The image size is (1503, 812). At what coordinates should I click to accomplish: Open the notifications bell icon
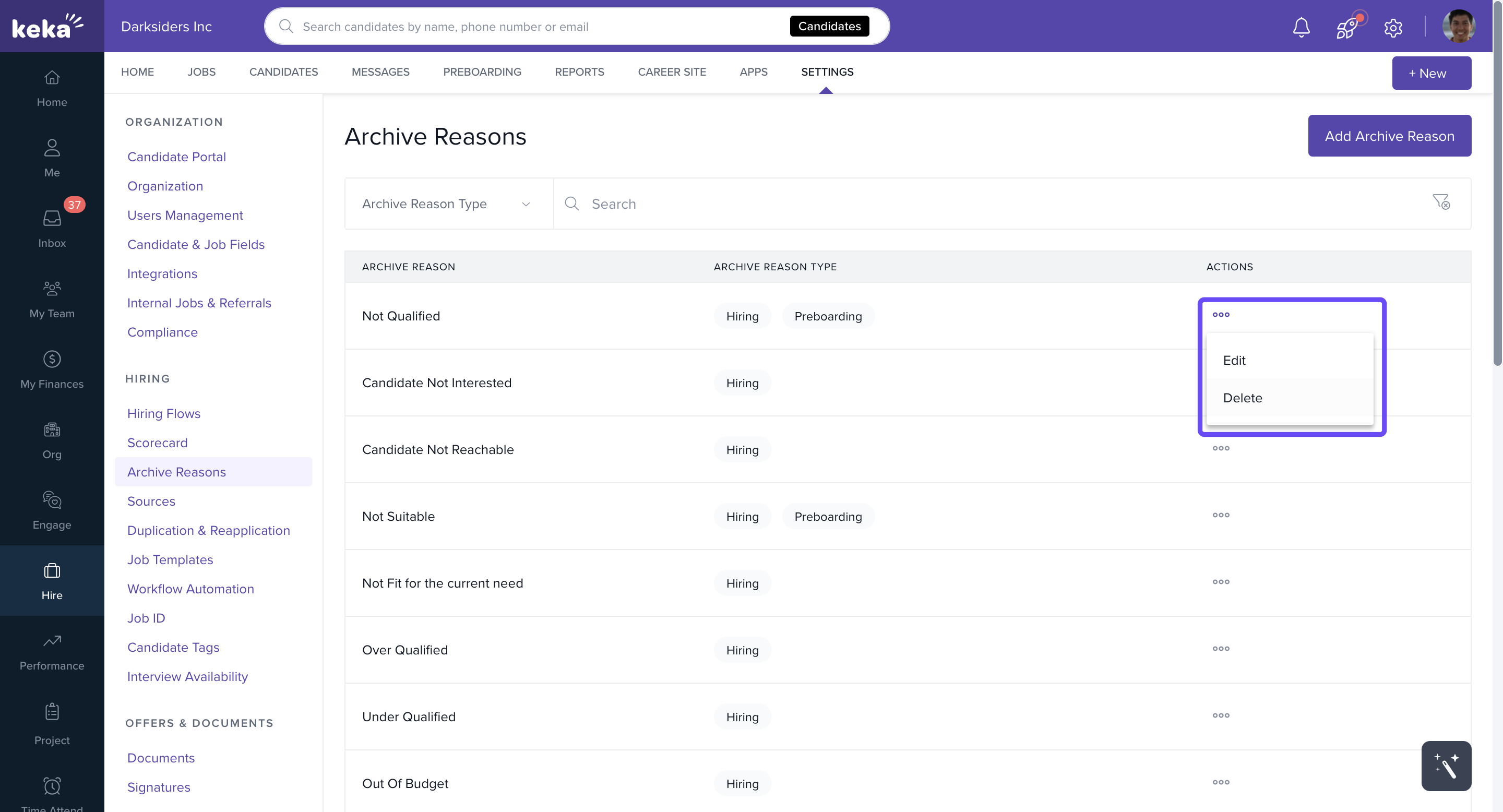[1301, 27]
